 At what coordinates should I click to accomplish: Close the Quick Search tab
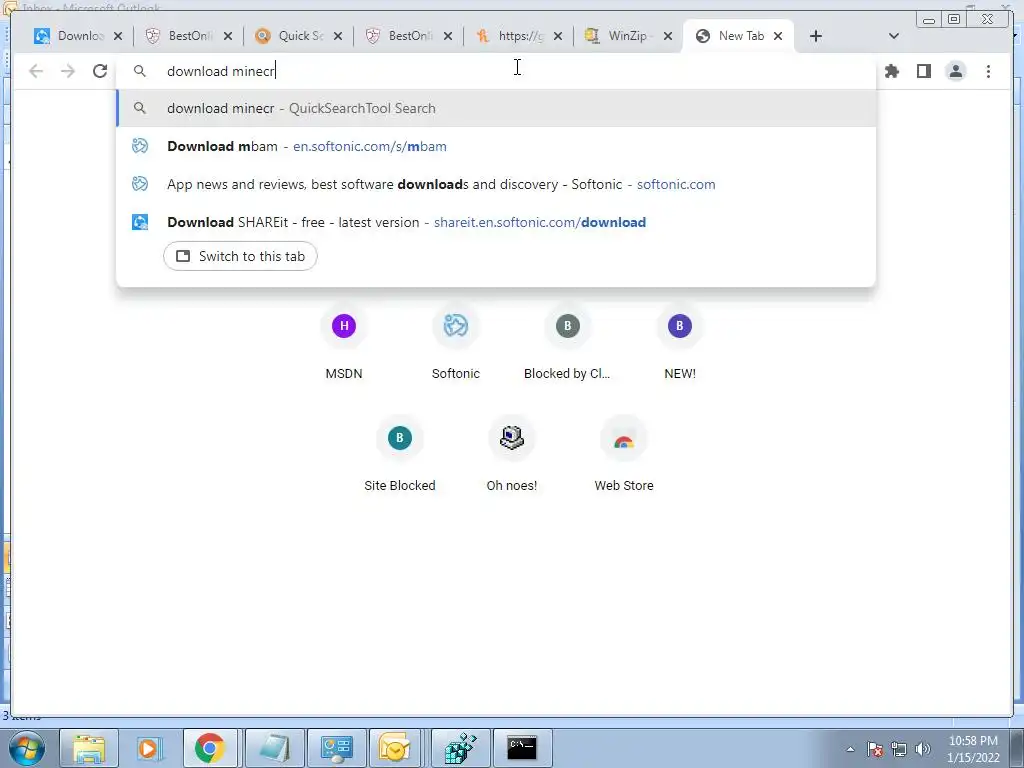pos(338,36)
